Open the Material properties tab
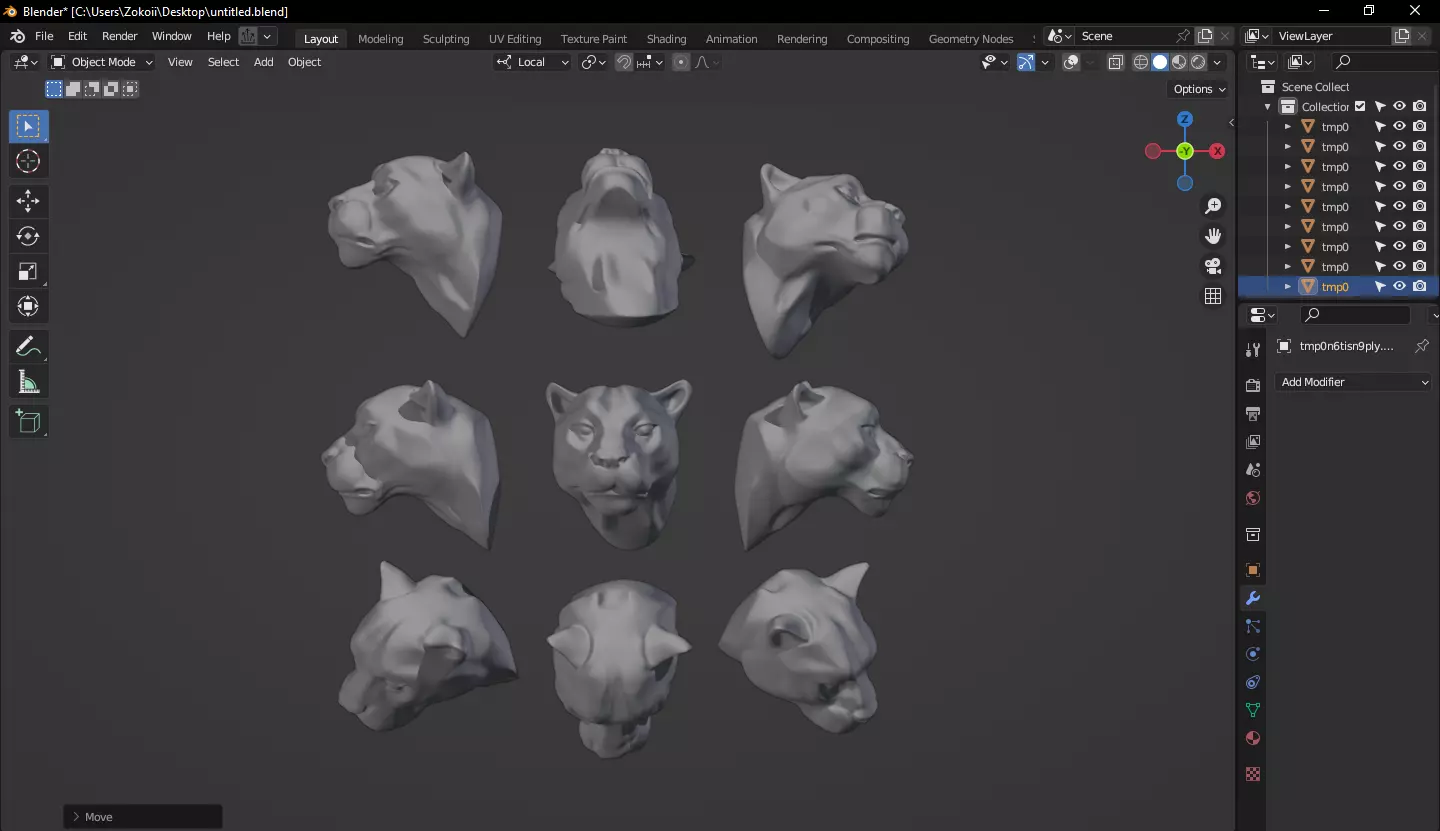This screenshot has width=1440, height=831. 1252,738
